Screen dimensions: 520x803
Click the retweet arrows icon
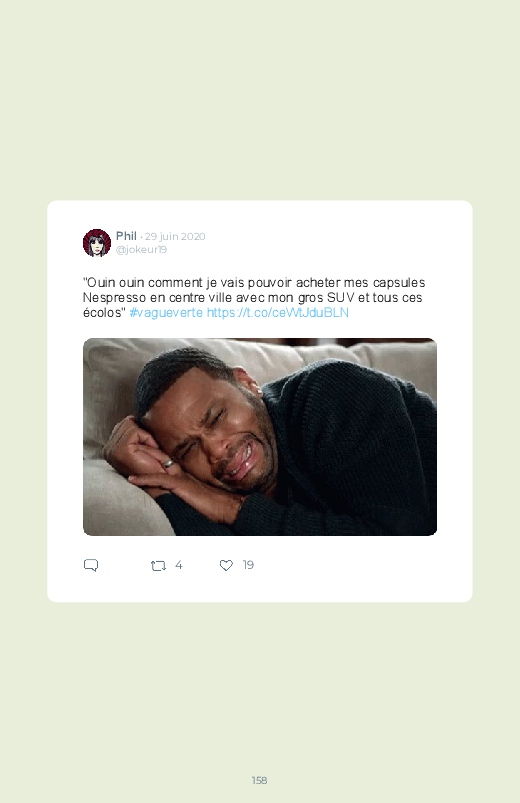[158, 565]
